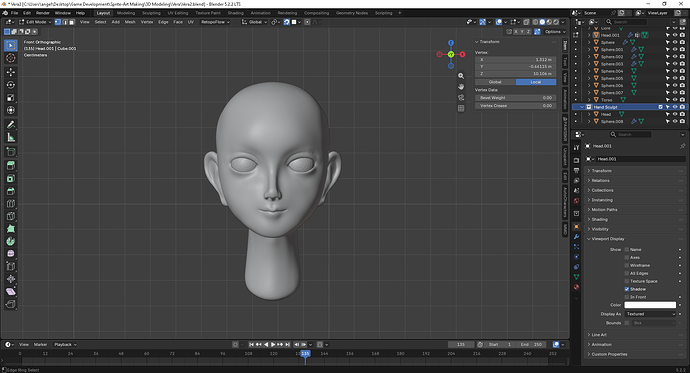Viewport: 690px width, 373px height.
Task: Open the Mesh menu
Action: pos(130,22)
